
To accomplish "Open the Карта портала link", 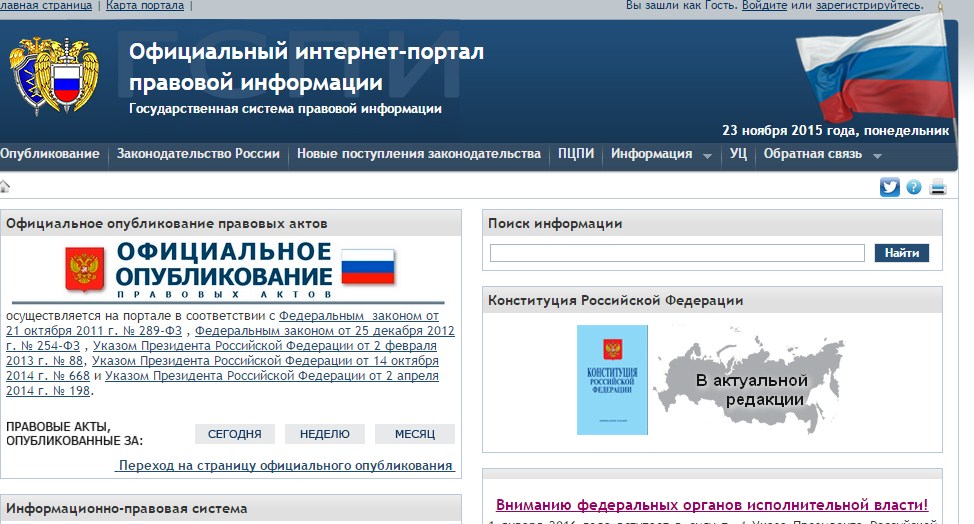I will pyautogui.click(x=145, y=6).
